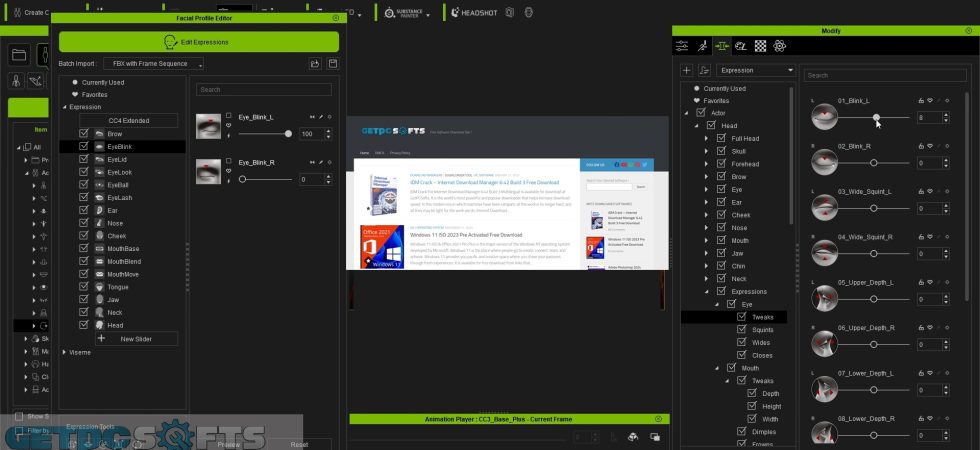Open the atom Physics tab in Modify
This screenshot has width=980, height=450.
point(779,46)
